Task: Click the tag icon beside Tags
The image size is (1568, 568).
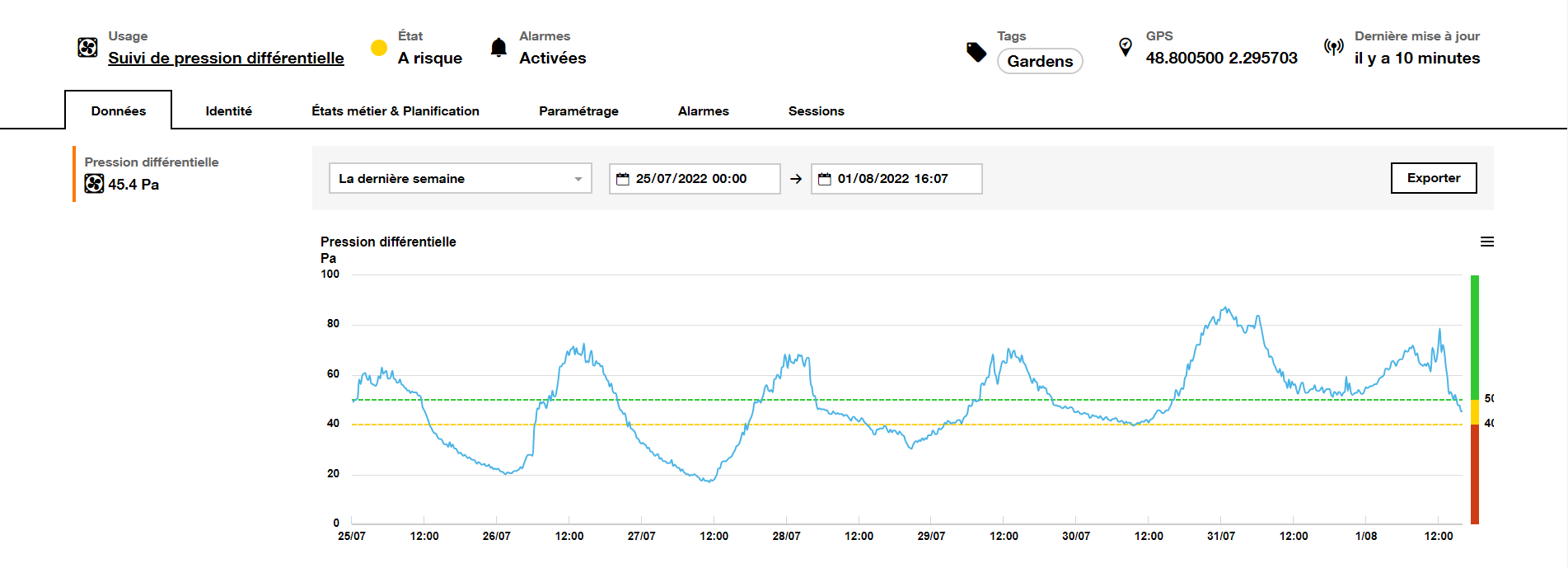Action: 976,52
